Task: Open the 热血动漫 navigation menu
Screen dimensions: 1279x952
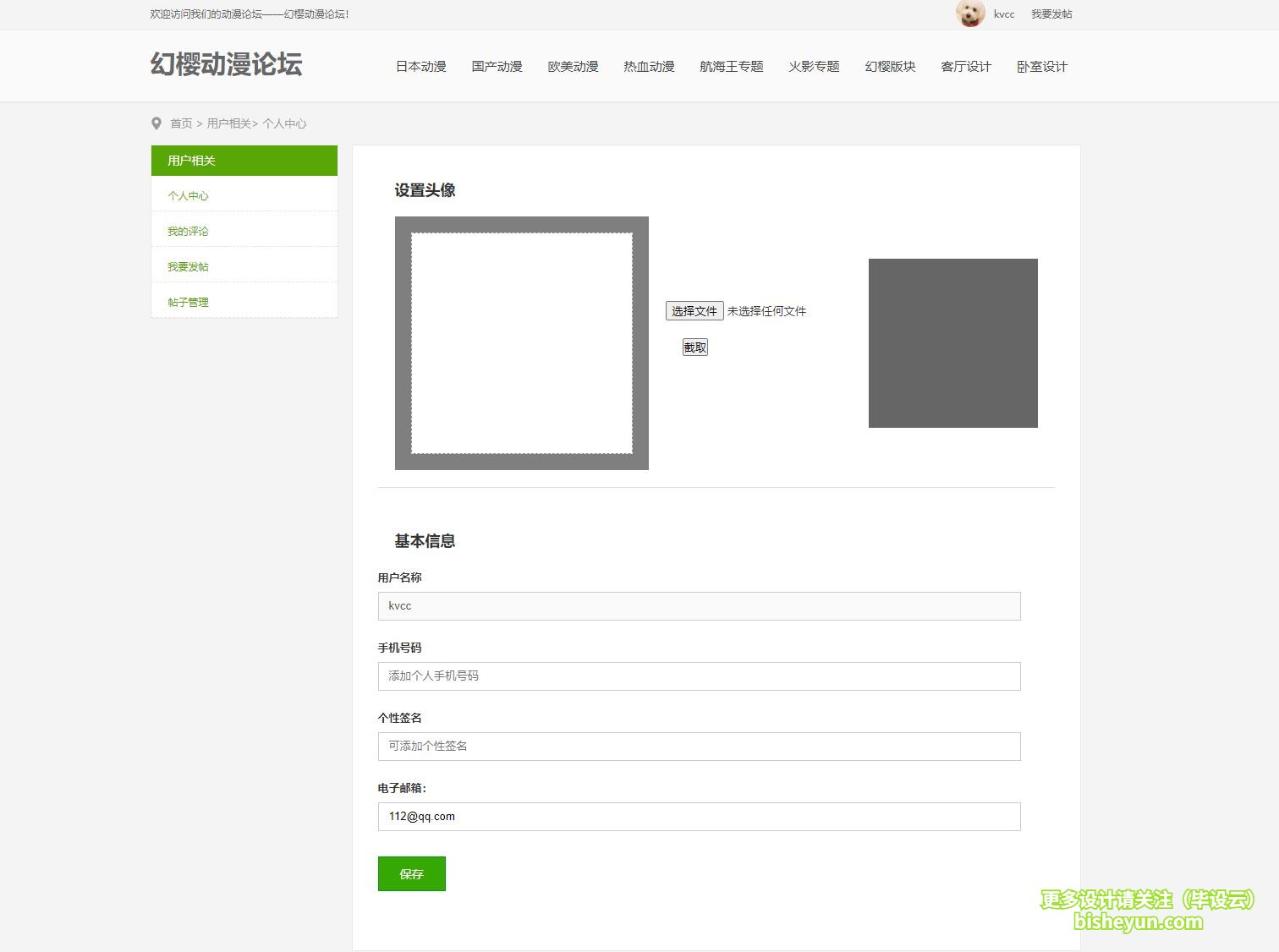Action: click(650, 67)
